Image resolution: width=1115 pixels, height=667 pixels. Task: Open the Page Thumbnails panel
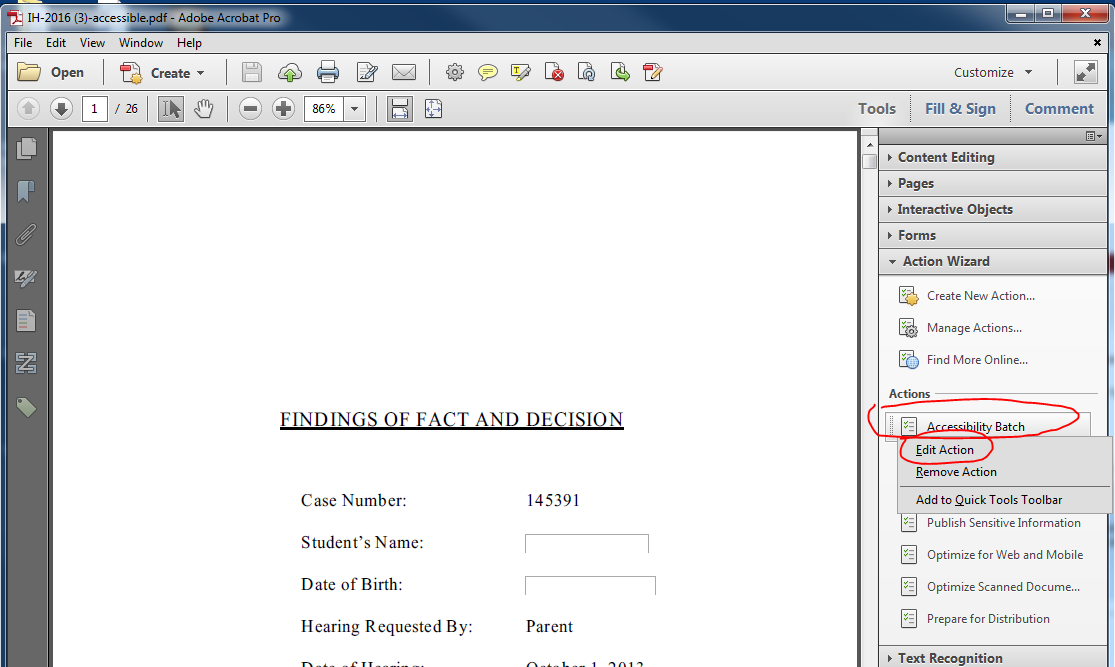point(26,148)
